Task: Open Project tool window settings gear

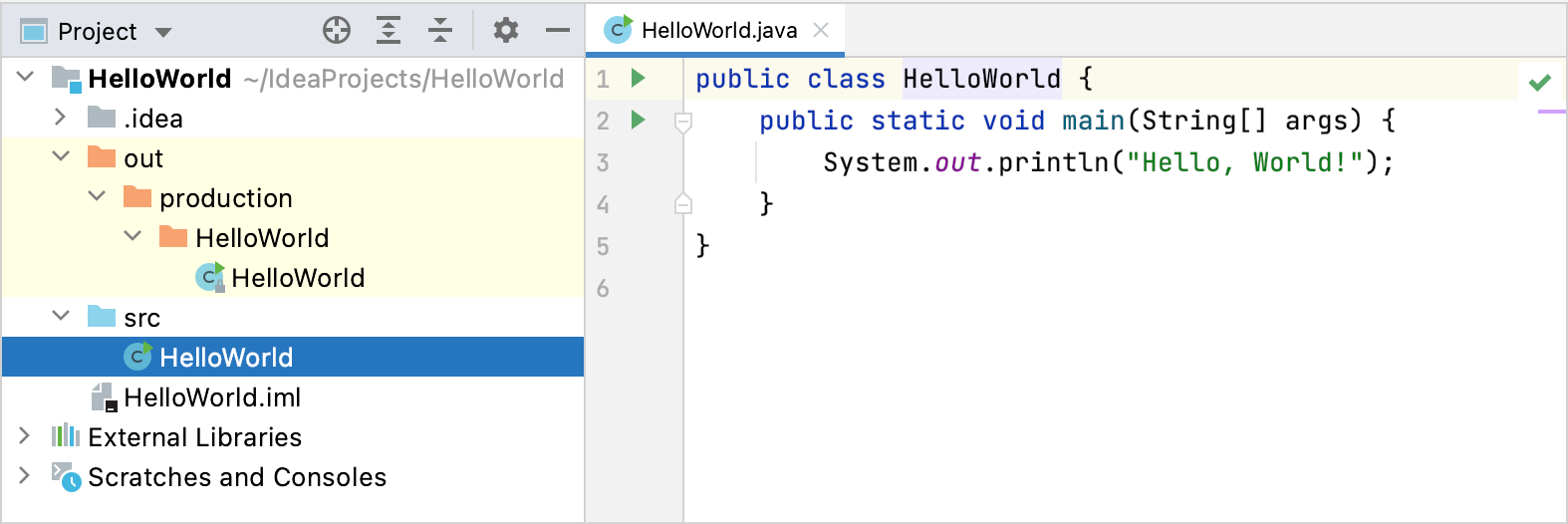Action: pyautogui.click(x=506, y=31)
